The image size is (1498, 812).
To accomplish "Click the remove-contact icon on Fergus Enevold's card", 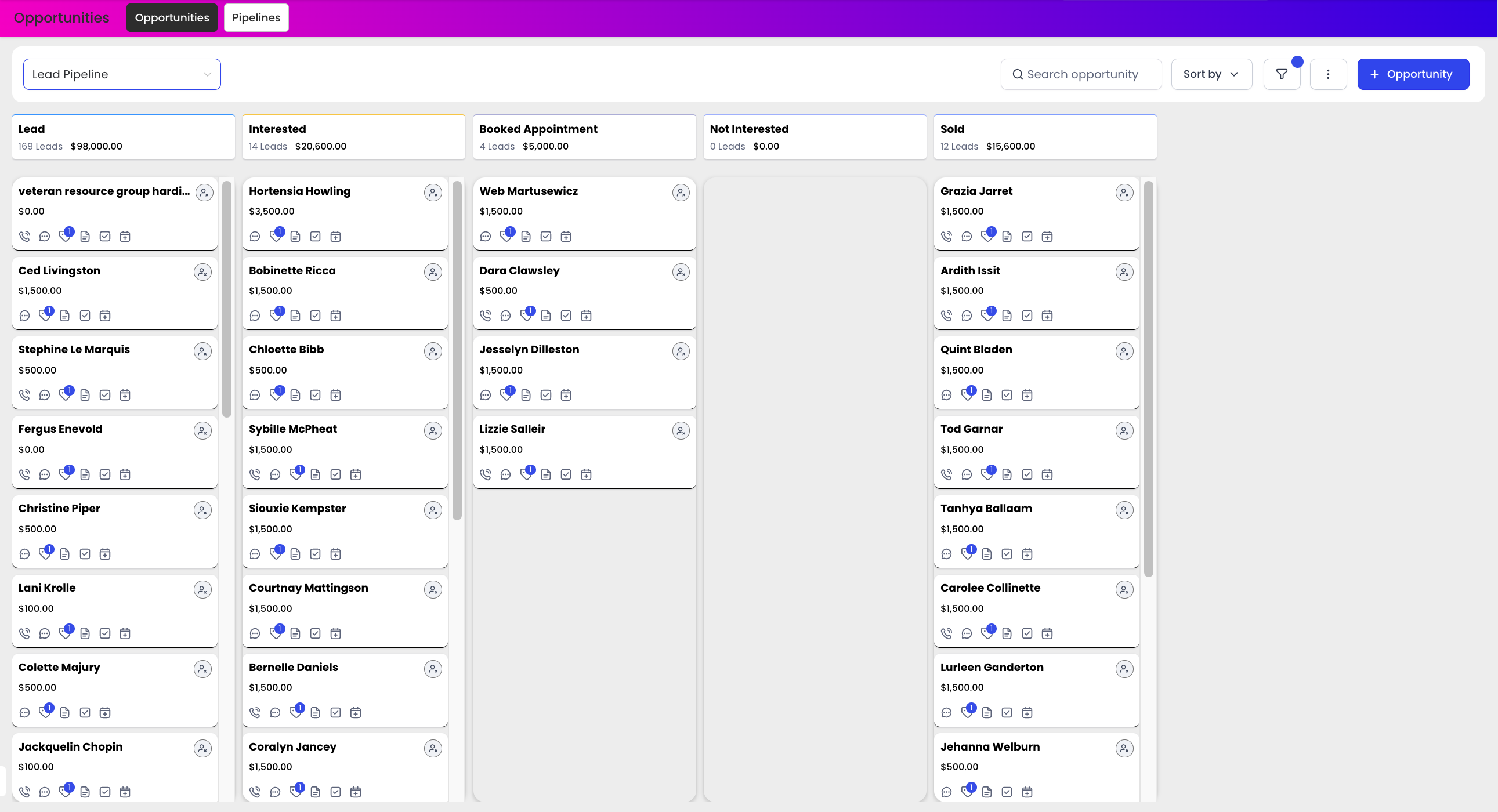I will click(x=202, y=430).
